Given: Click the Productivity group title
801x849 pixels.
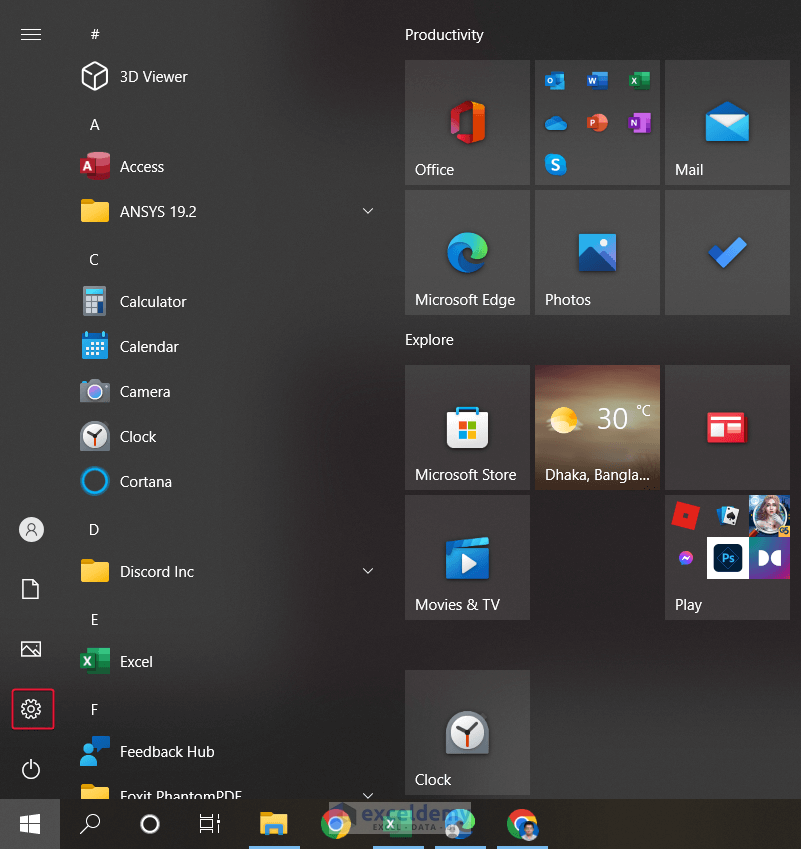Looking at the screenshot, I should (444, 35).
